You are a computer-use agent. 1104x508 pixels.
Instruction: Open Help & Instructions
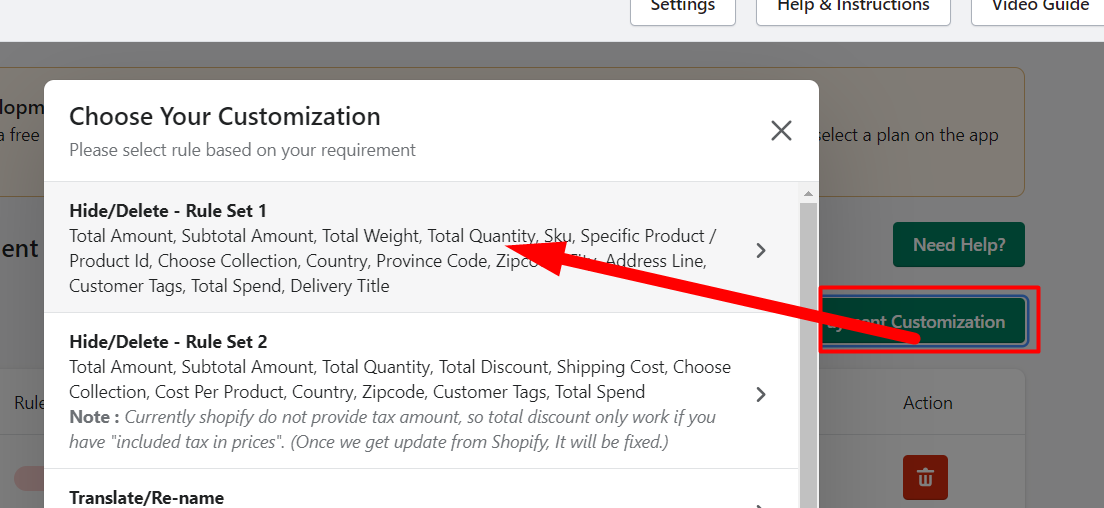[x=853, y=8]
